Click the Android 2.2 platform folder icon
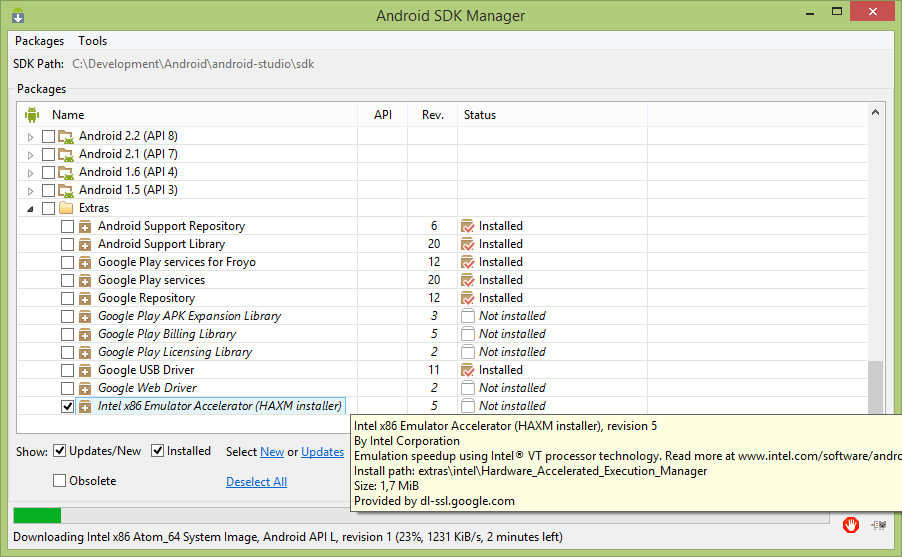The width and height of the screenshot is (902, 557). pos(66,136)
